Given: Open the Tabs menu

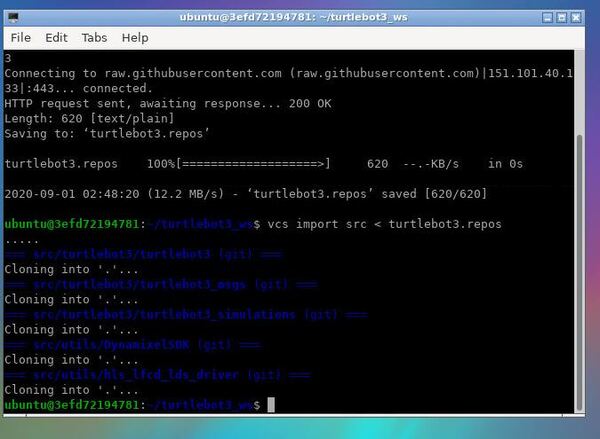Looking at the screenshot, I should coord(94,38).
